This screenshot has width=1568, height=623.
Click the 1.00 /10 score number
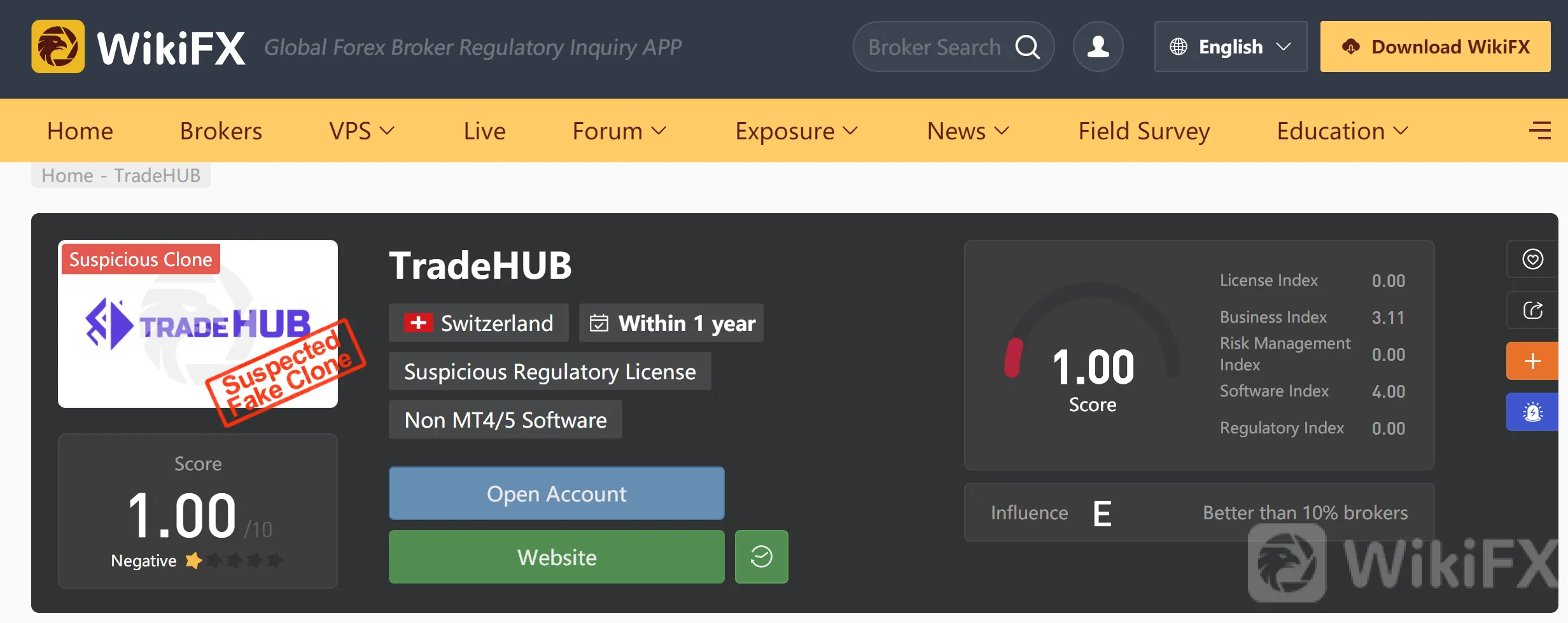[199, 515]
